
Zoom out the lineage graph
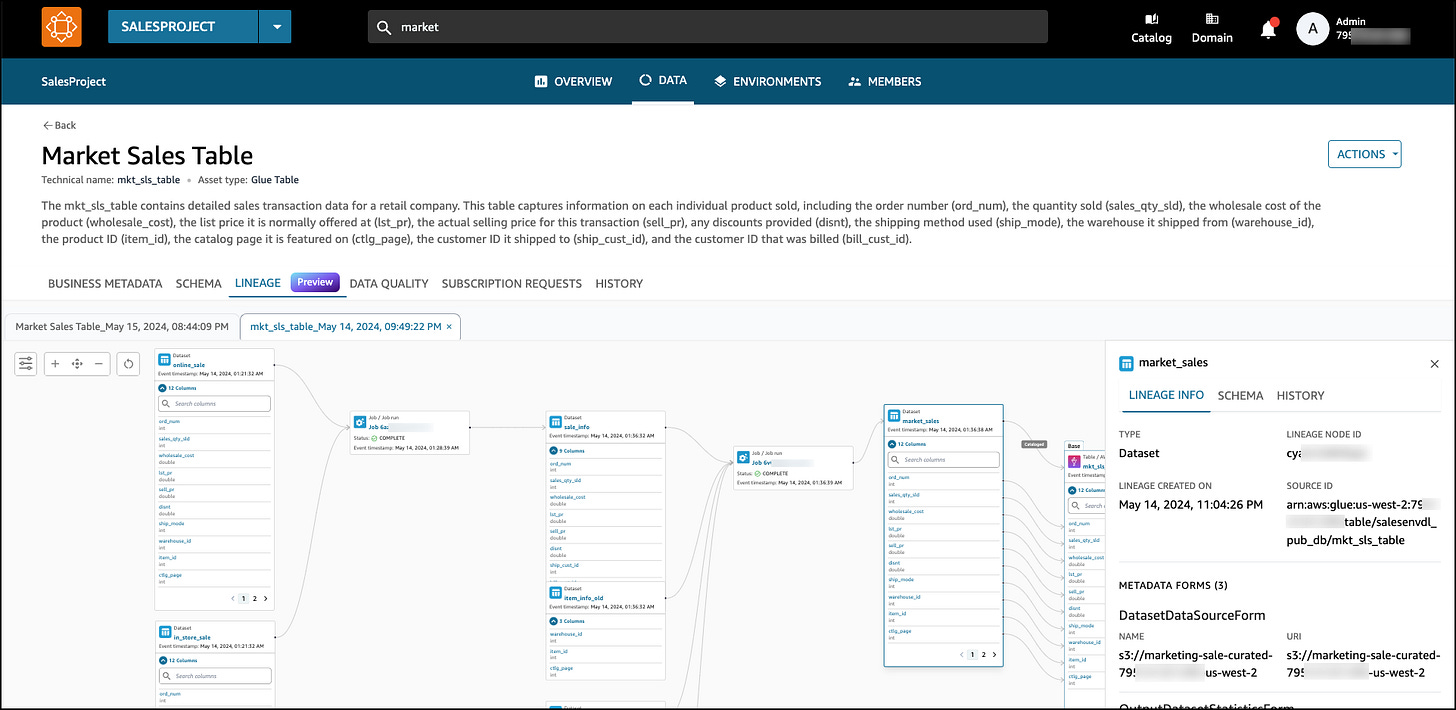[x=98, y=364]
